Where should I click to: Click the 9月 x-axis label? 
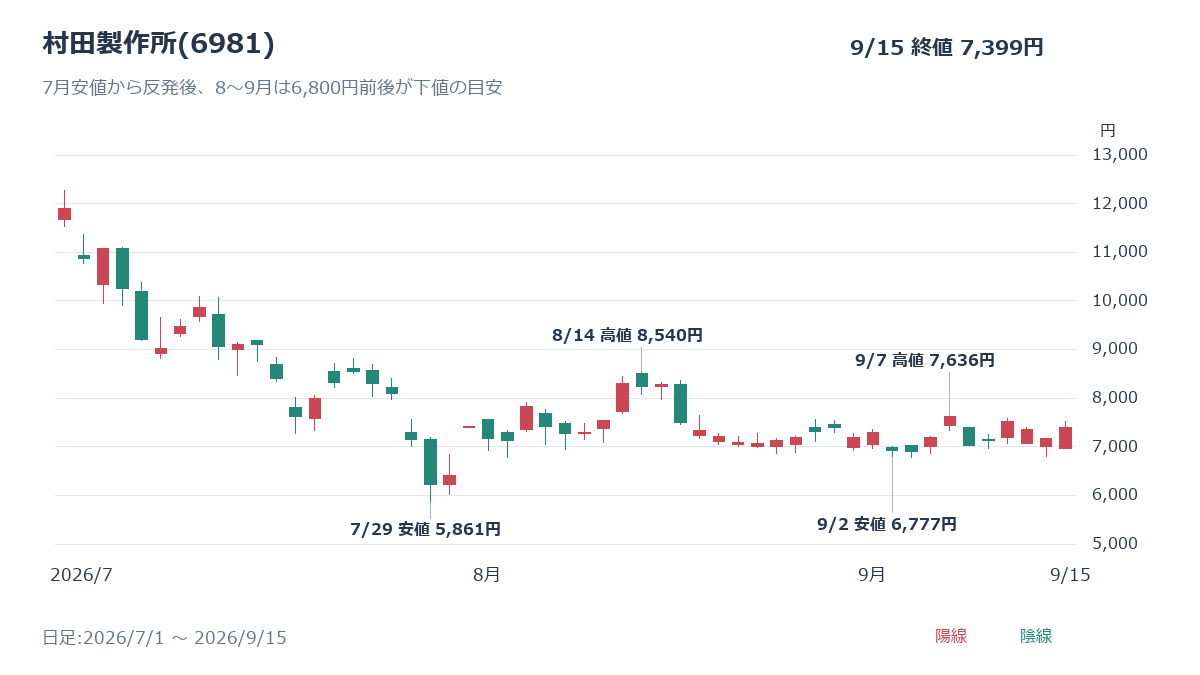tap(872, 574)
